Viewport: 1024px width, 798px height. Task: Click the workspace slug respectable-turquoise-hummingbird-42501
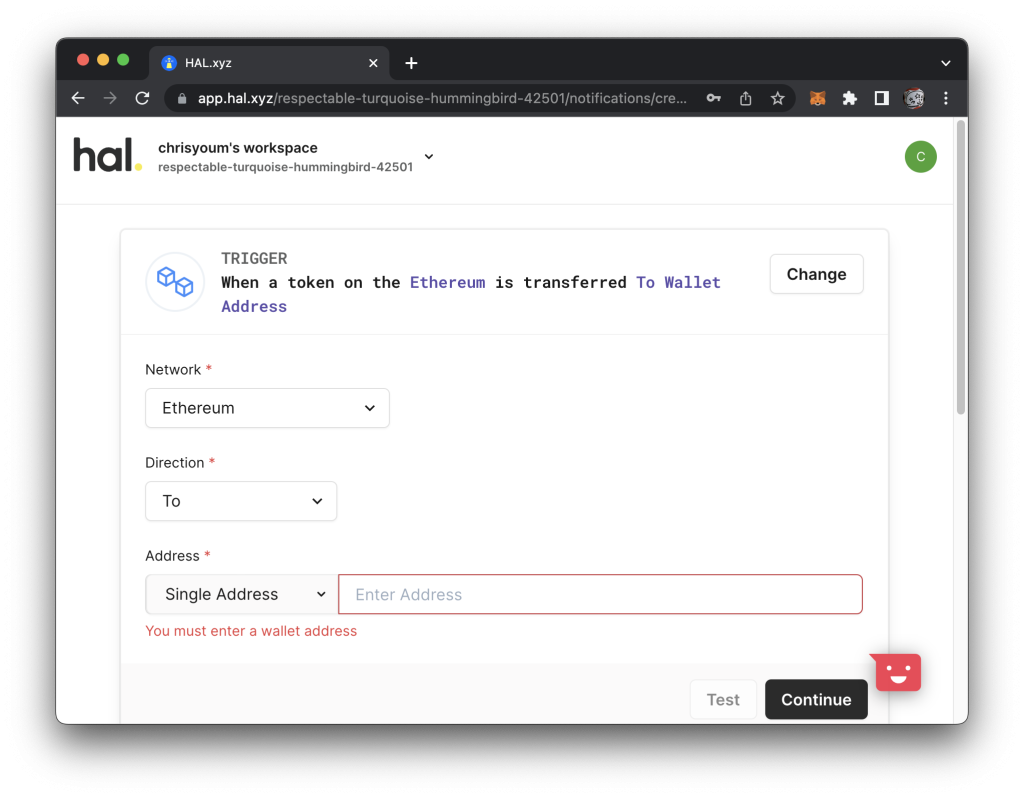285,167
